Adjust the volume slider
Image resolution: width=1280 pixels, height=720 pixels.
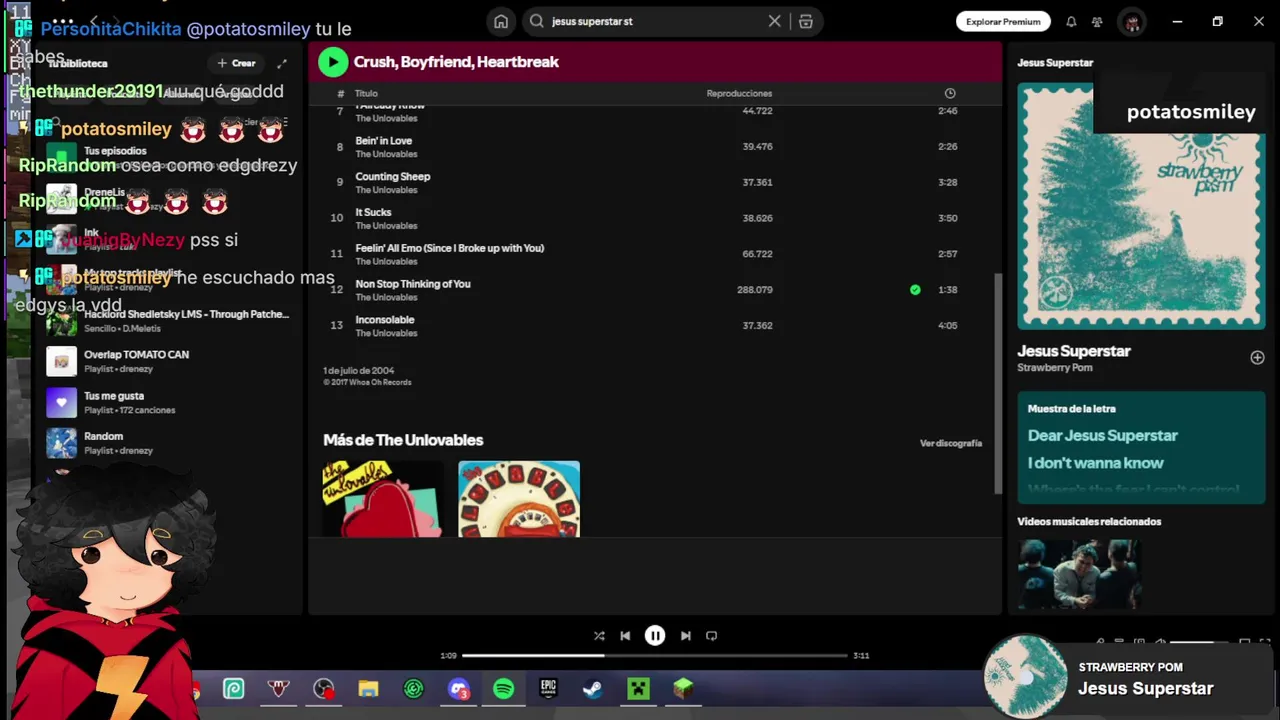[1199, 642]
